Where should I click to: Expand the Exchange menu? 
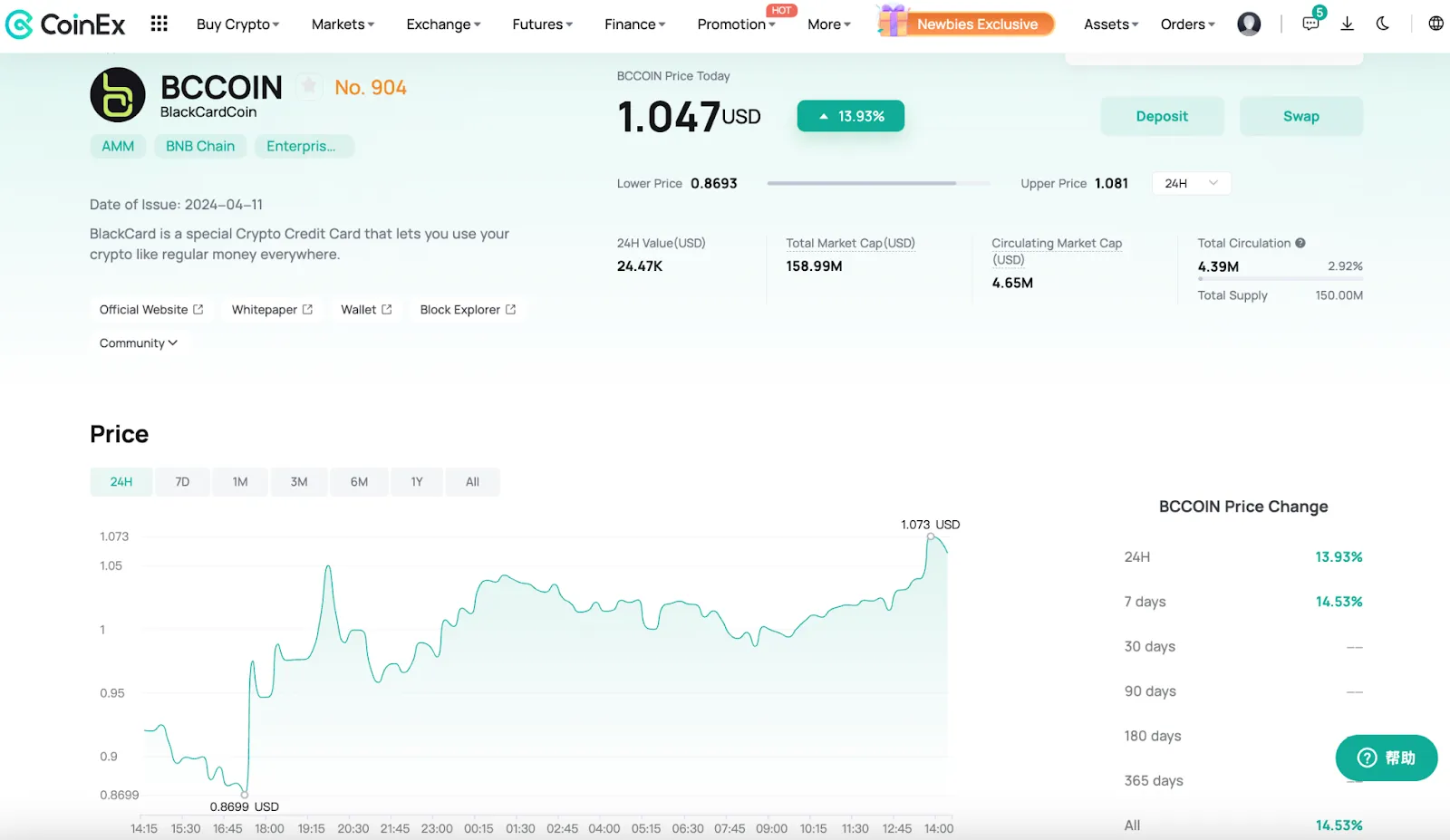[x=443, y=24]
